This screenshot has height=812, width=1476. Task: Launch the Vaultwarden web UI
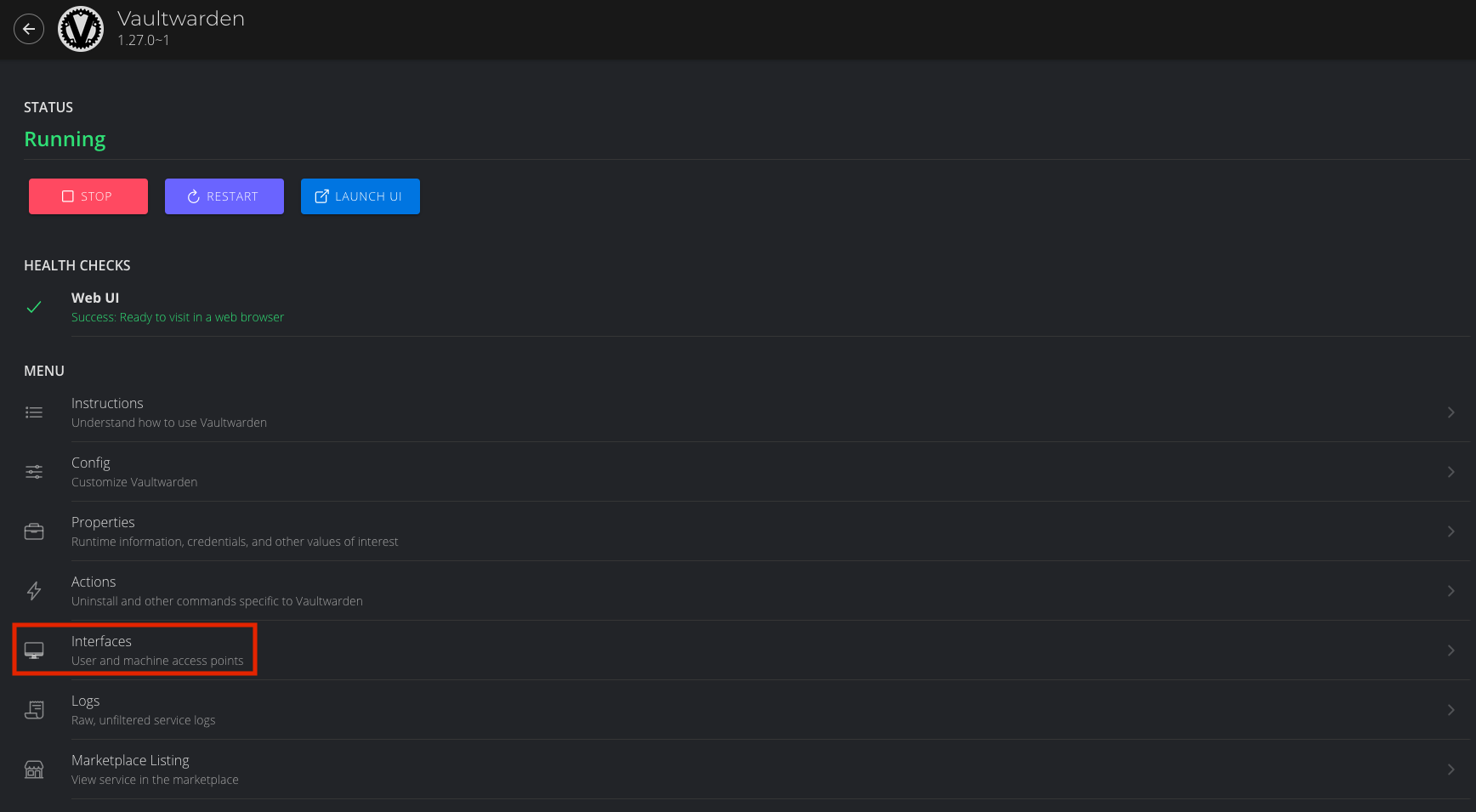pyautogui.click(x=360, y=196)
